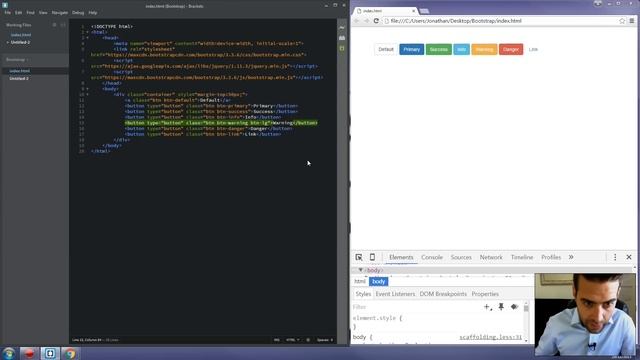Click new style rule plus icon
Image resolution: width=640 pixels, height=360 pixels.
click(x=488, y=307)
